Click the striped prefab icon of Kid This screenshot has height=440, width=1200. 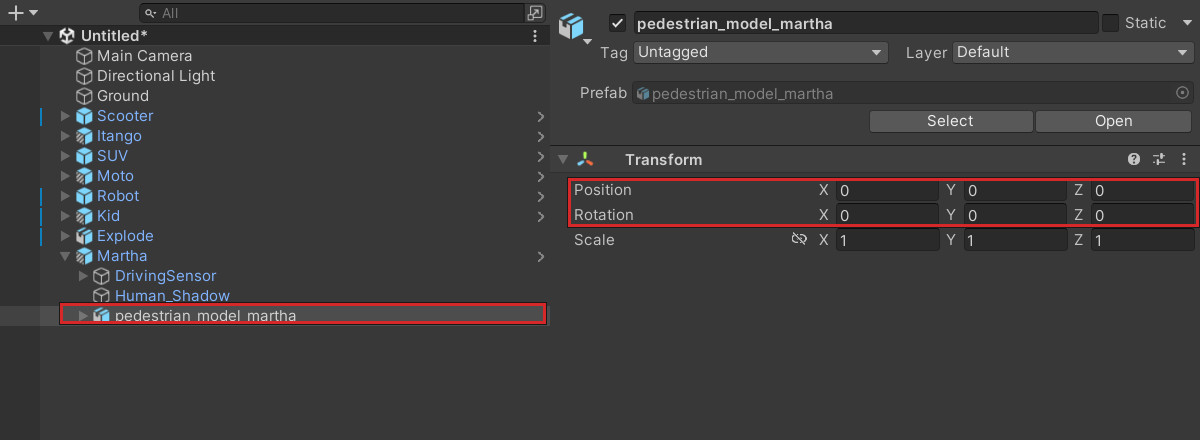tap(85, 216)
